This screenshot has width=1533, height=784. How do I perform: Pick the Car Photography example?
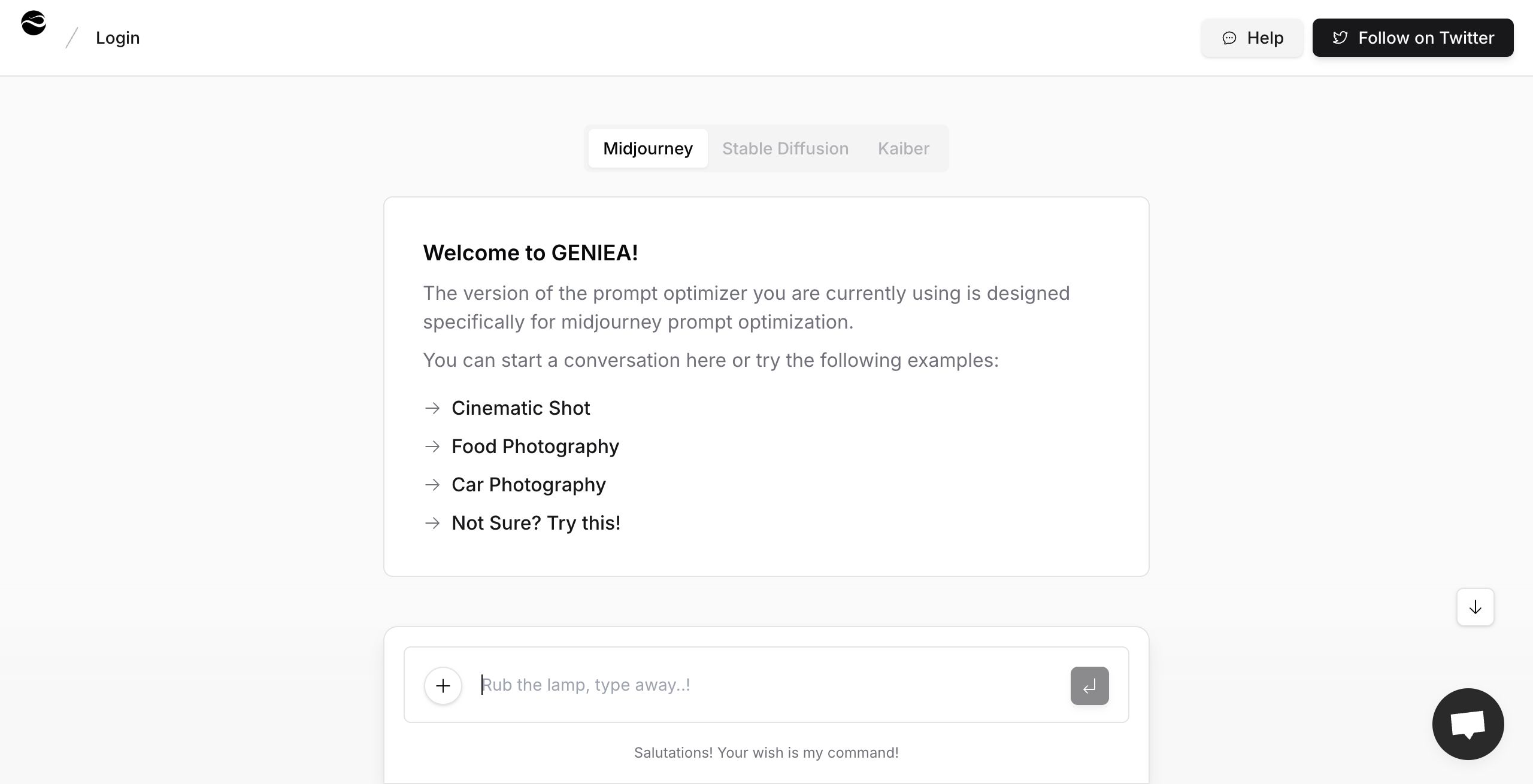pyautogui.click(x=528, y=485)
